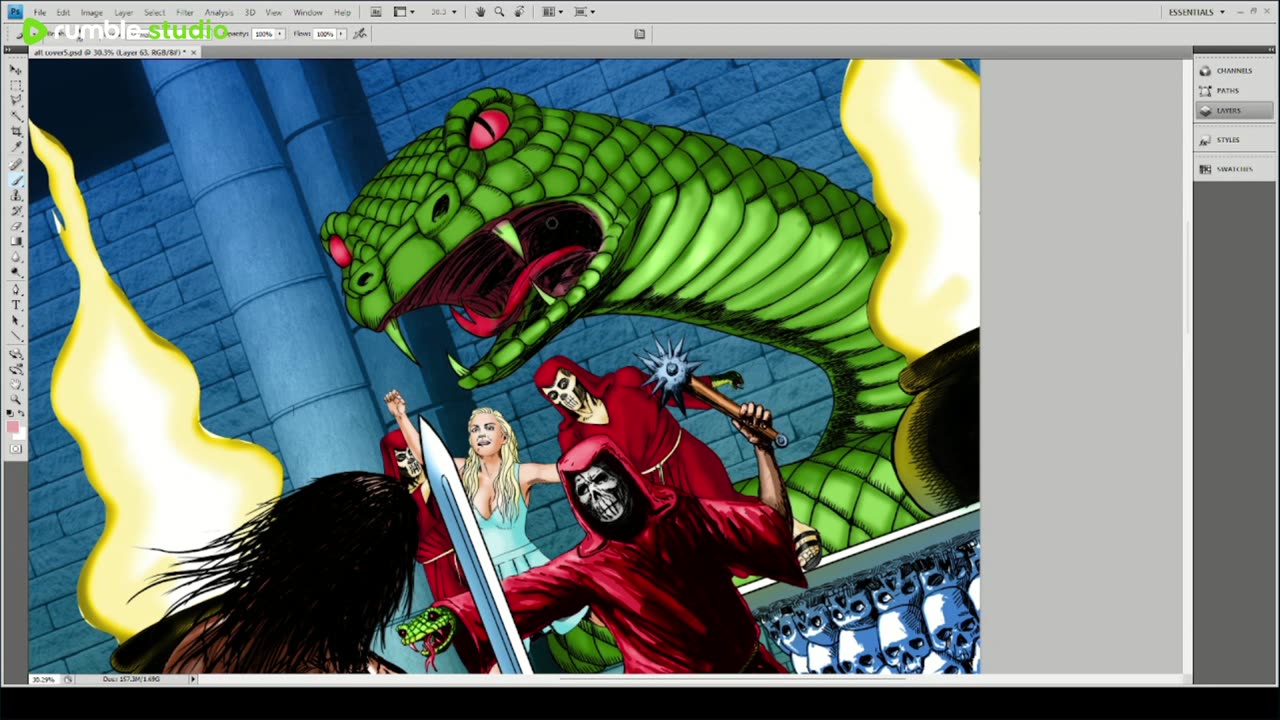
Task: Select the Rectangular Marquee tool
Action: click(x=16, y=86)
